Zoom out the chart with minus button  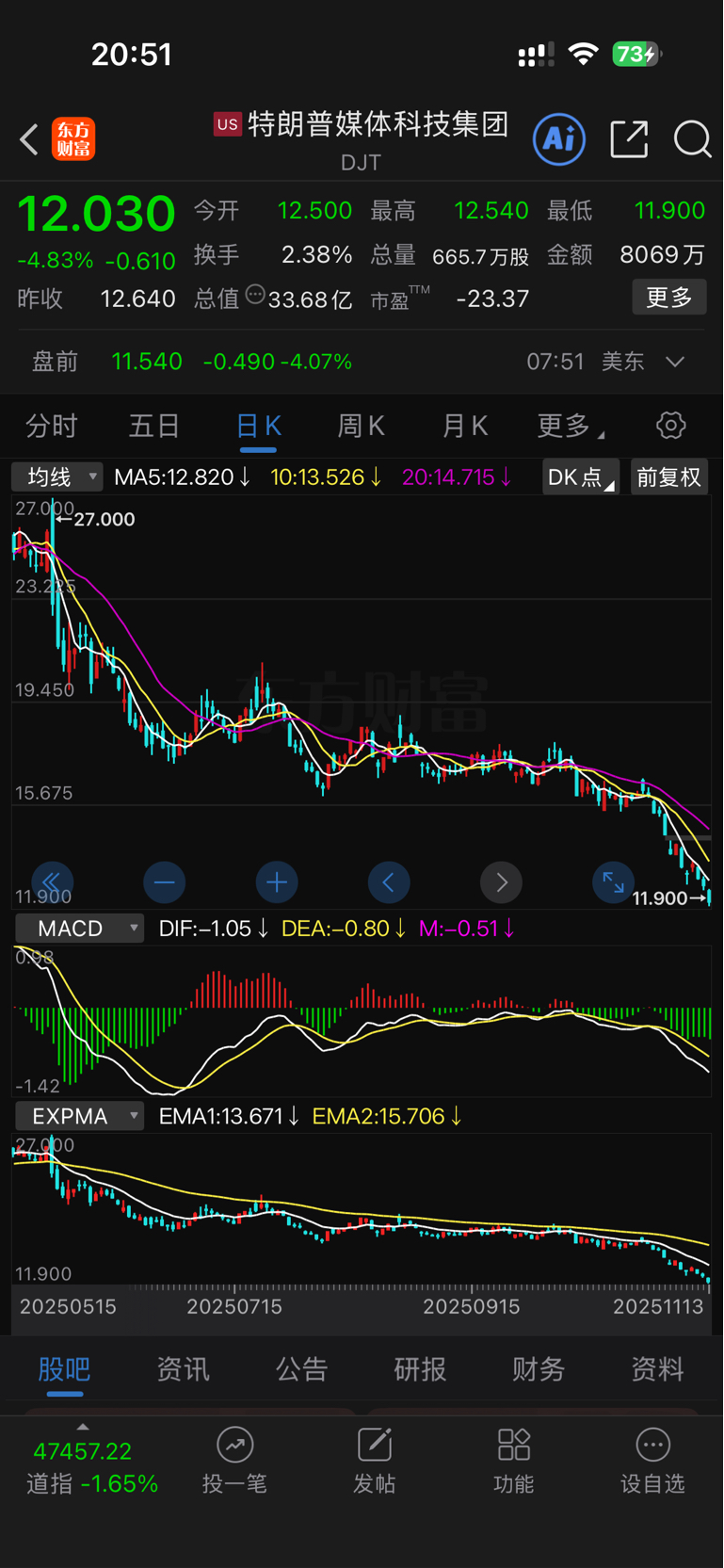click(x=164, y=882)
